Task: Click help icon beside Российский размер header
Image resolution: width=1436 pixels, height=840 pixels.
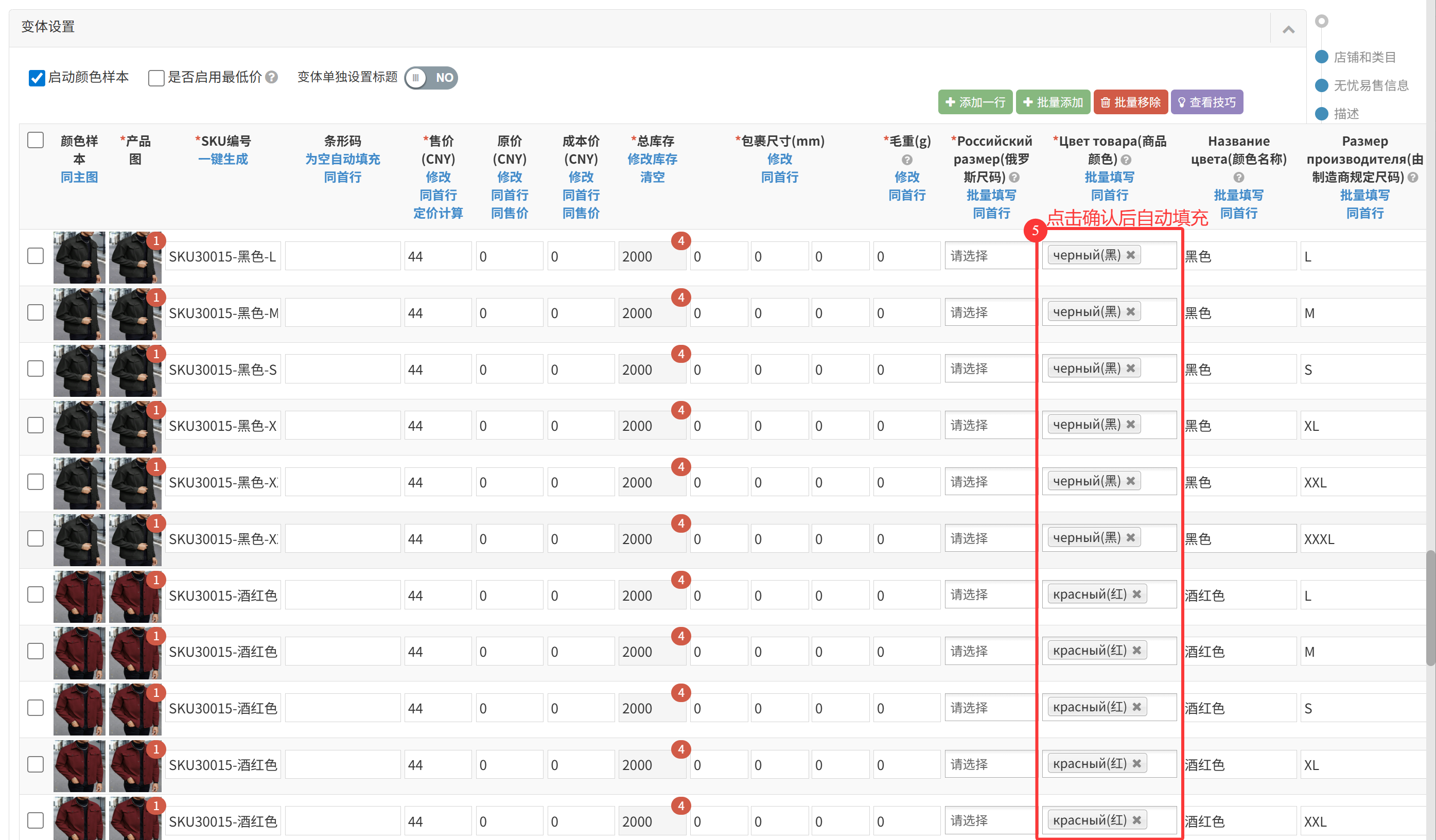Action: pyautogui.click(x=1014, y=177)
